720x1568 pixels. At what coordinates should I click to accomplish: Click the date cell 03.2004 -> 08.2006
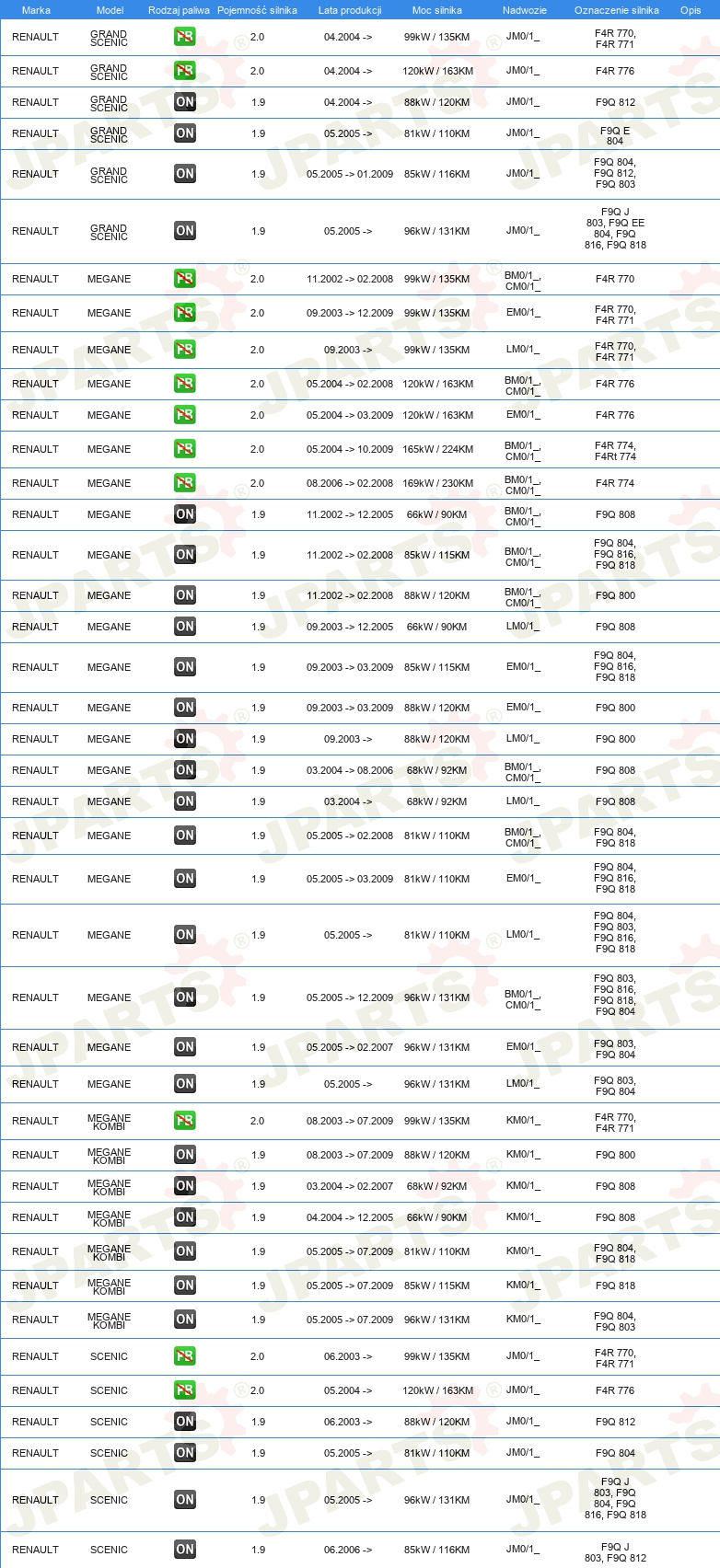click(x=350, y=770)
